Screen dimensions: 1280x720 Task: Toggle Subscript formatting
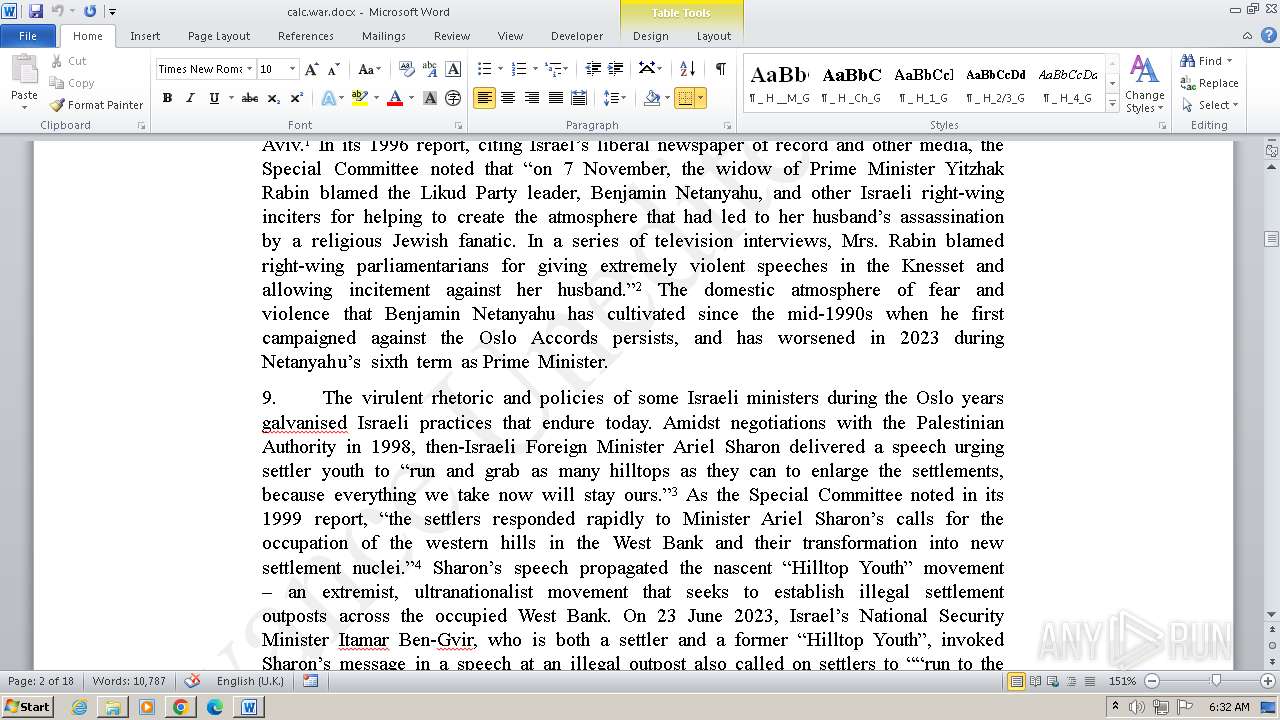pos(275,98)
